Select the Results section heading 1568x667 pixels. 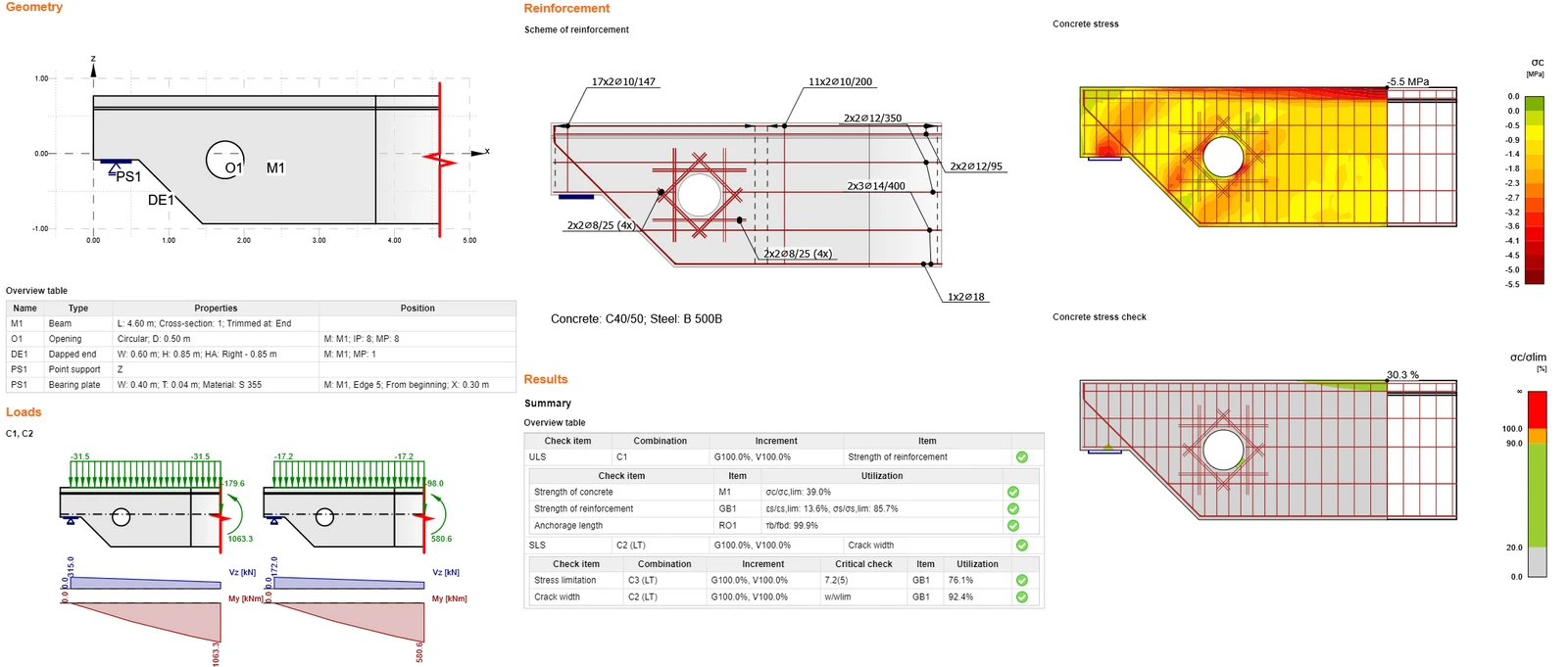pyautogui.click(x=546, y=379)
